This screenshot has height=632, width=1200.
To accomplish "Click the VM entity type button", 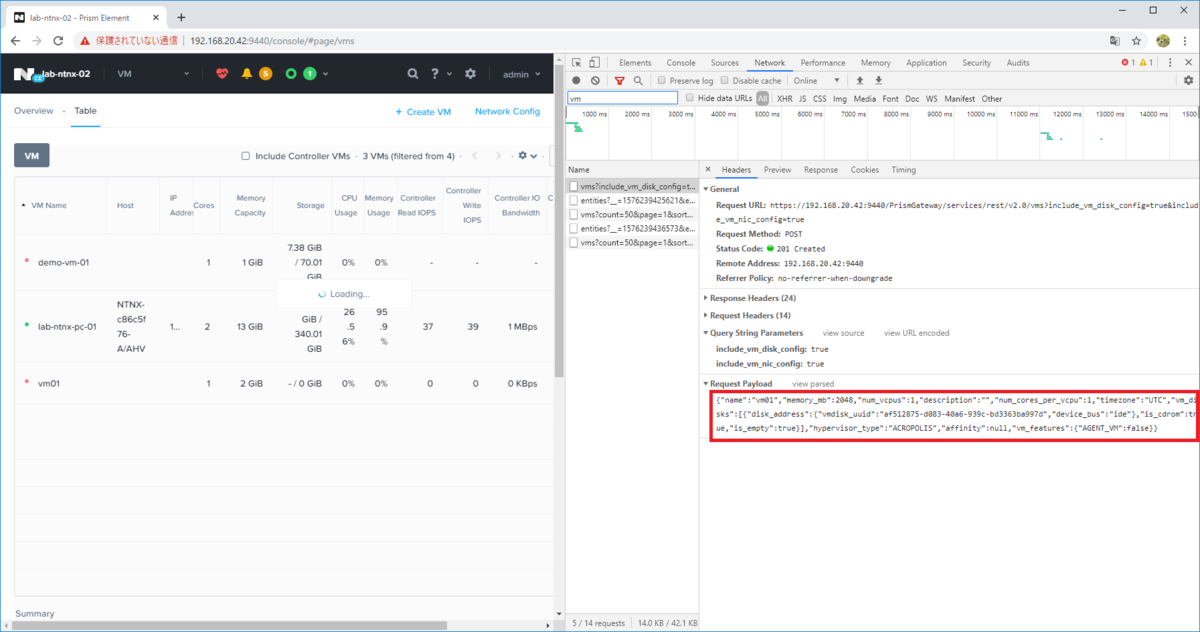I will (32, 156).
